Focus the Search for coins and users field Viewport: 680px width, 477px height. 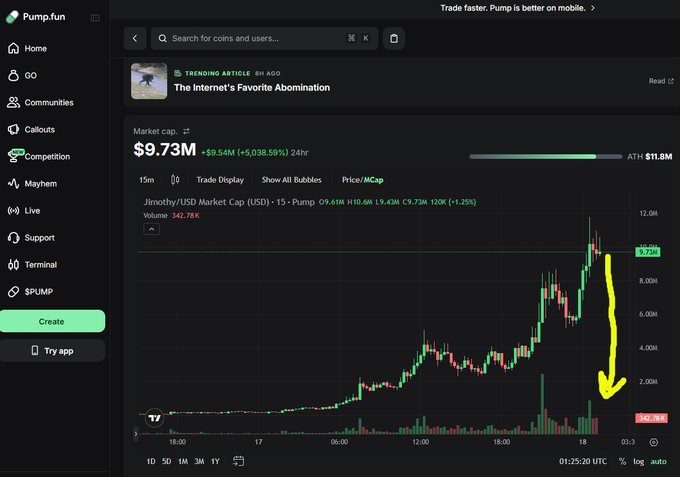(265, 38)
